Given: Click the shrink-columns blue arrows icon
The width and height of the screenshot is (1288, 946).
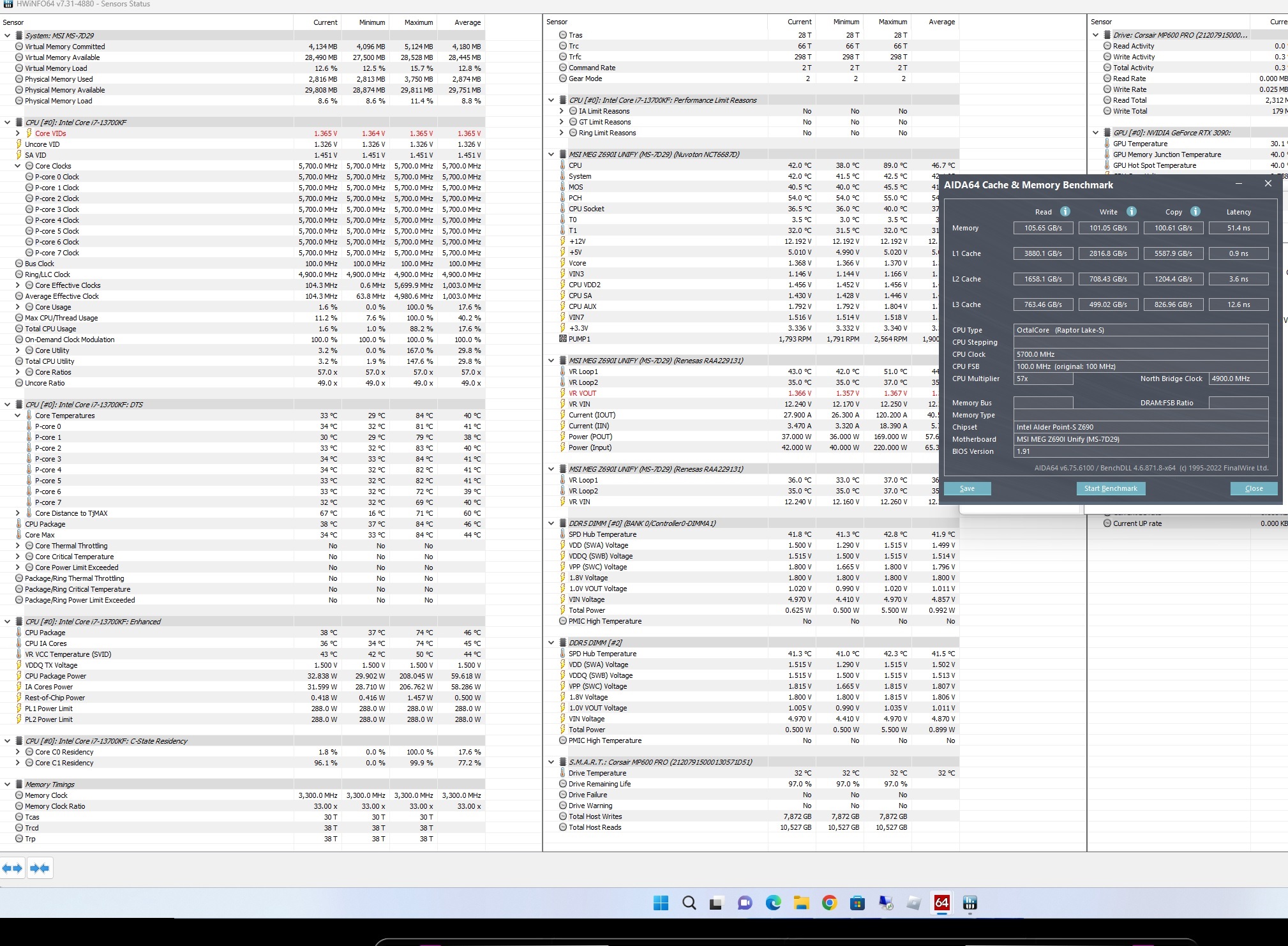Looking at the screenshot, I should click(x=40, y=868).
